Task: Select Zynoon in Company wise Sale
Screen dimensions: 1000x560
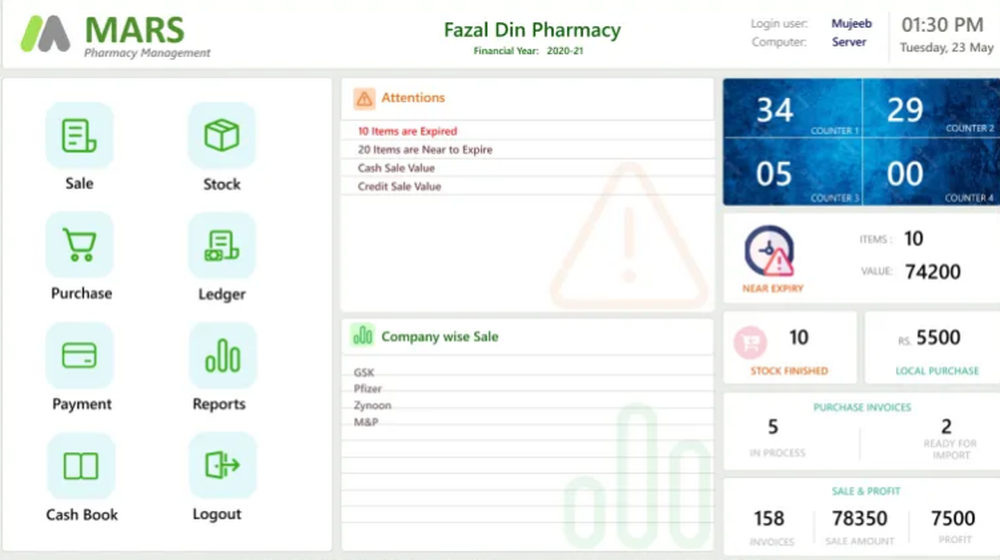Action: (372, 405)
